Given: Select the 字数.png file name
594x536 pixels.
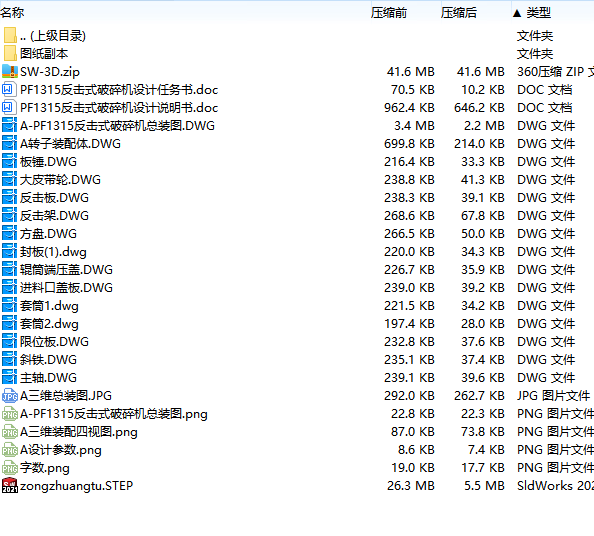Looking at the screenshot, I should pos(45,468).
